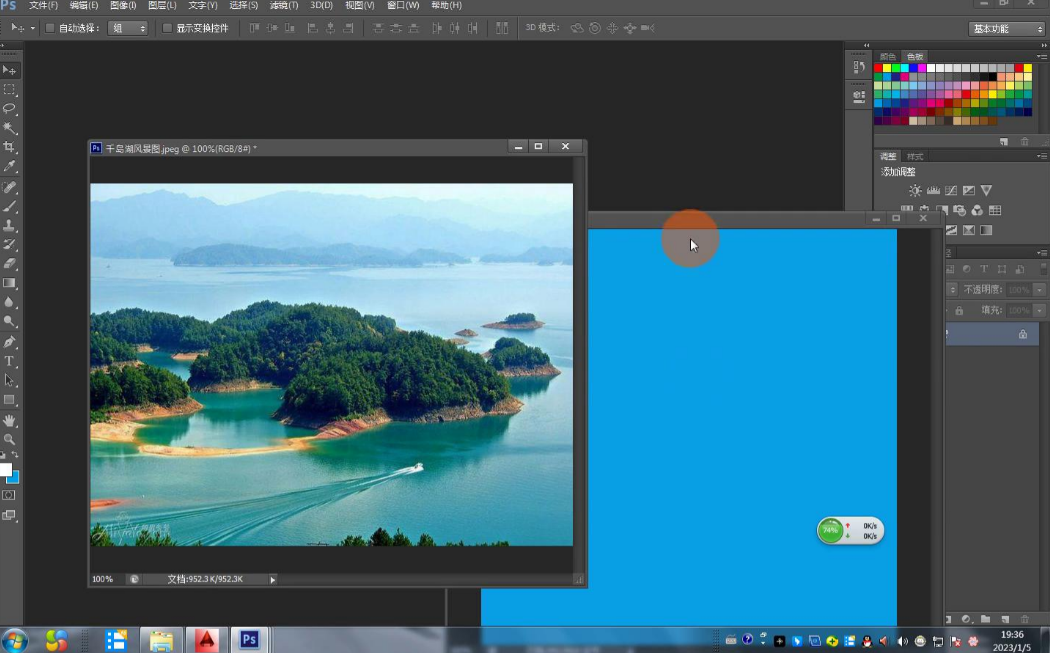Screen dimensions: 1050x653
Task: Add a Channel Mixer adjustment
Action: point(977,210)
